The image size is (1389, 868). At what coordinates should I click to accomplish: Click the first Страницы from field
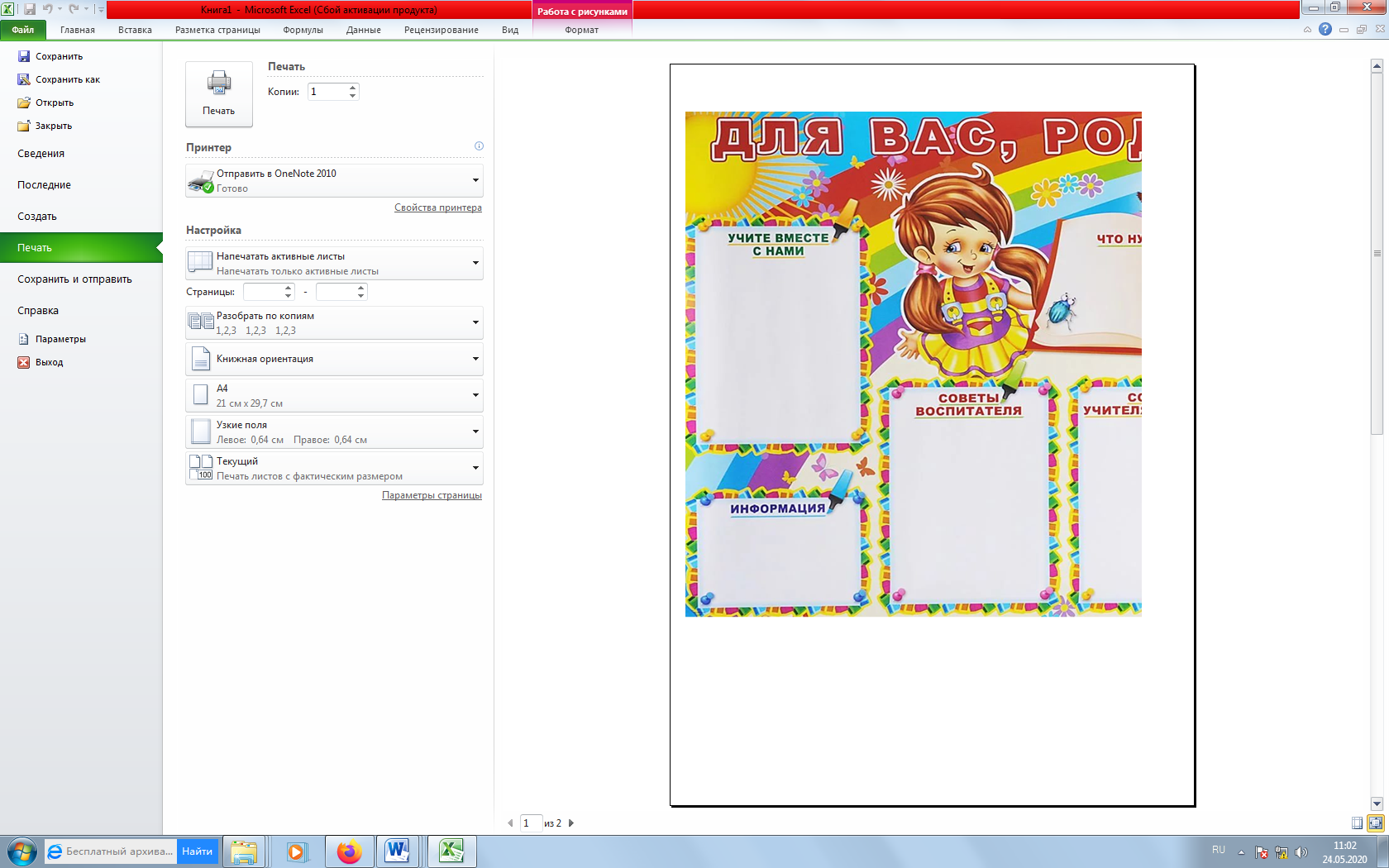pyautogui.click(x=263, y=292)
